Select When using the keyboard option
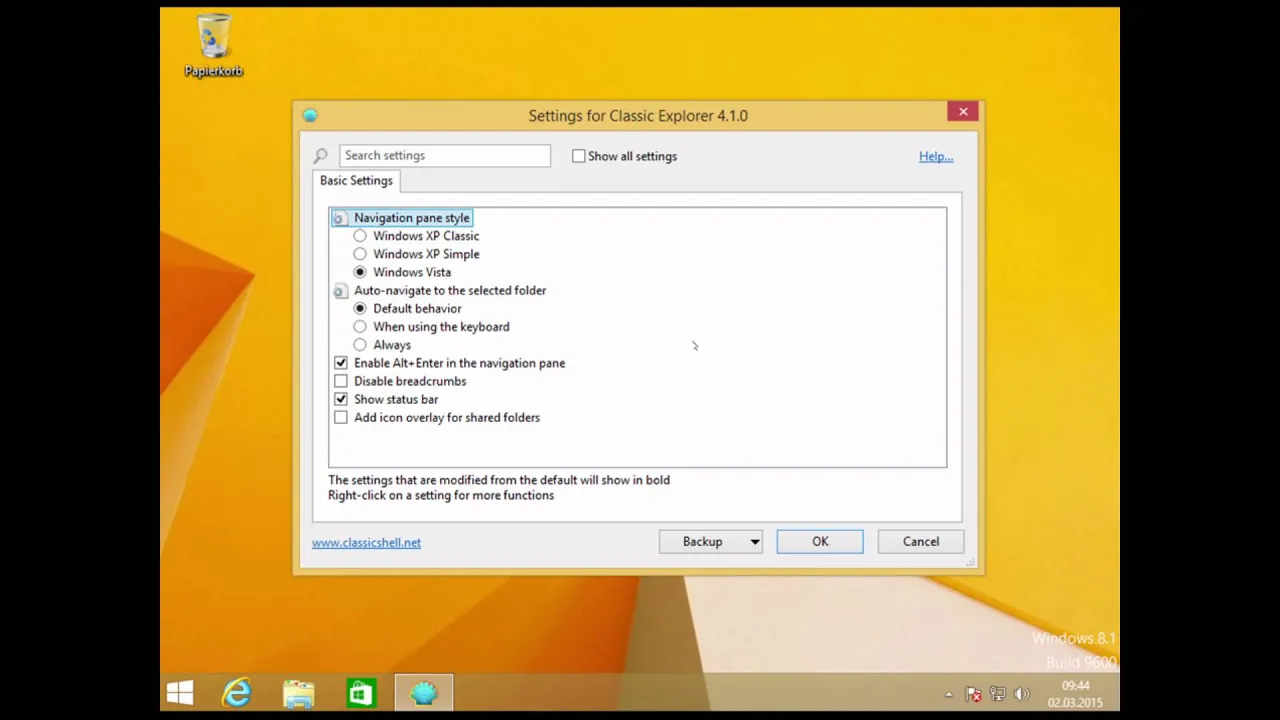 click(360, 327)
